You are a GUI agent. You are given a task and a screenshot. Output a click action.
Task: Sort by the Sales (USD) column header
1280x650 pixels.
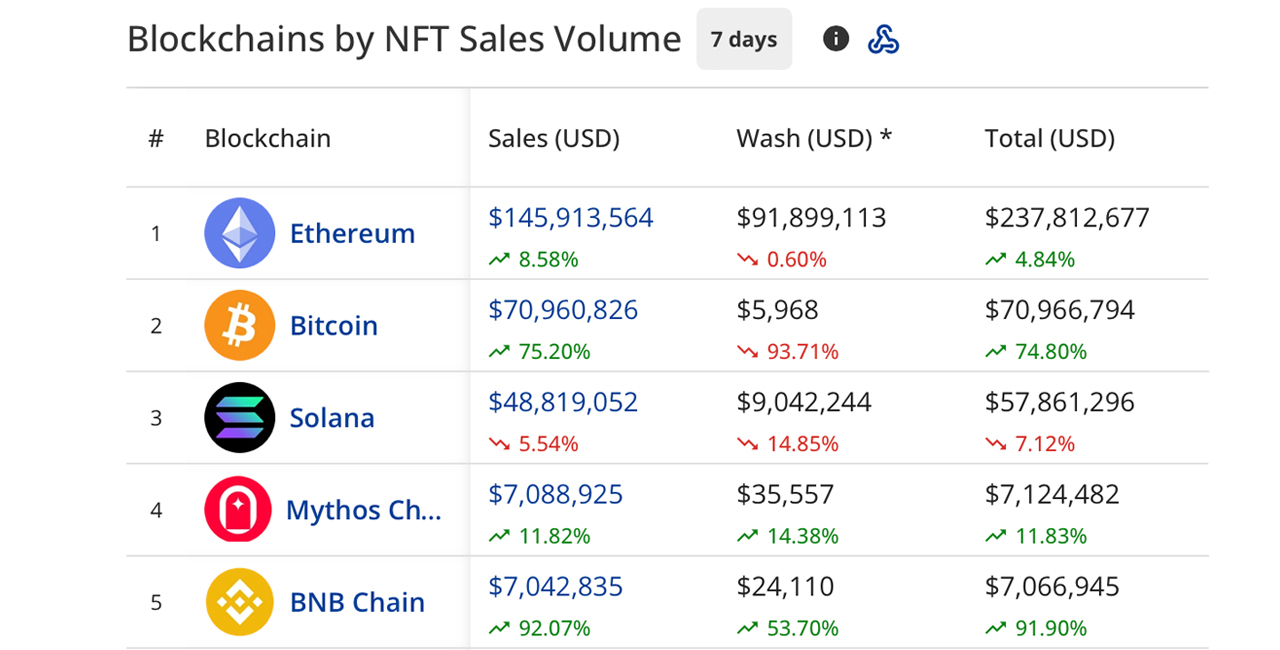click(x=553, y=138)
